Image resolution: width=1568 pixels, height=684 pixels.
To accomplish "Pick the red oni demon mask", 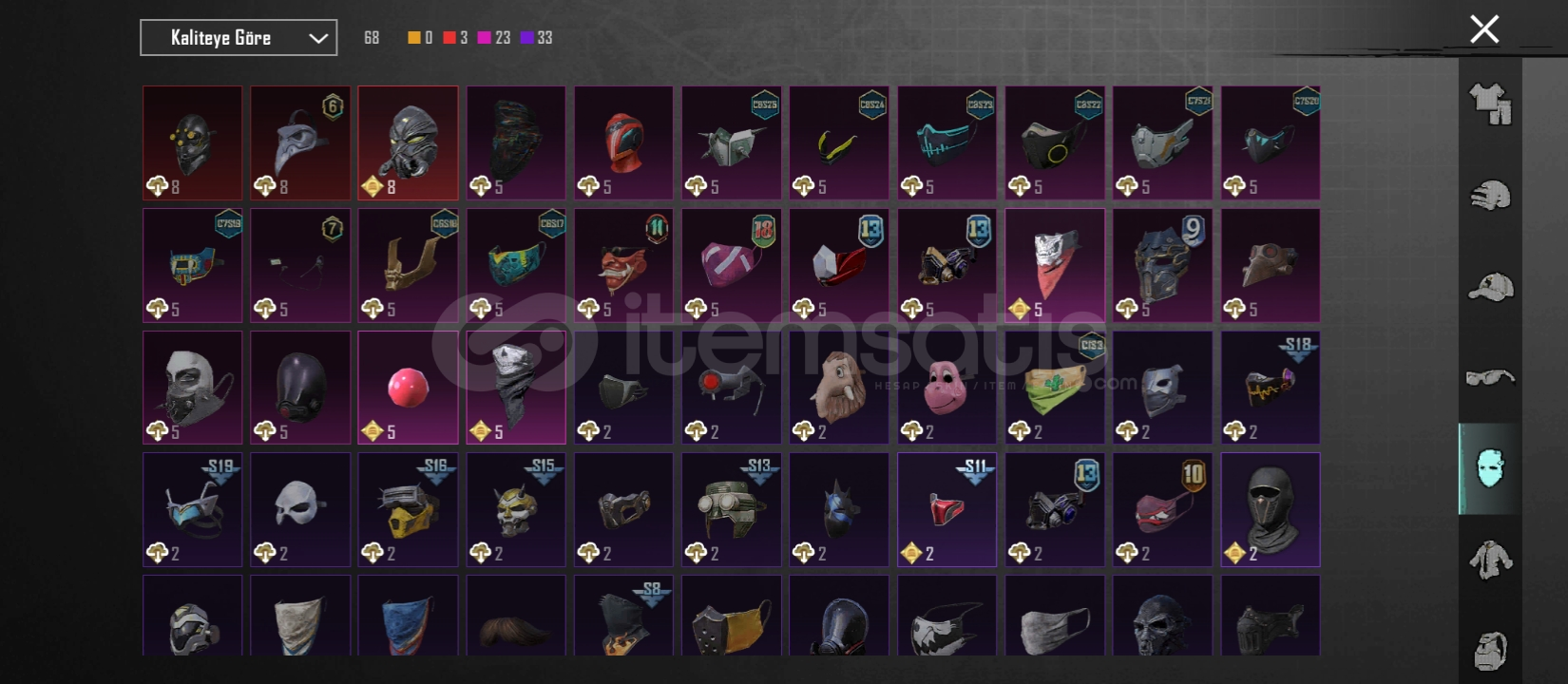I will coord(623,265).
